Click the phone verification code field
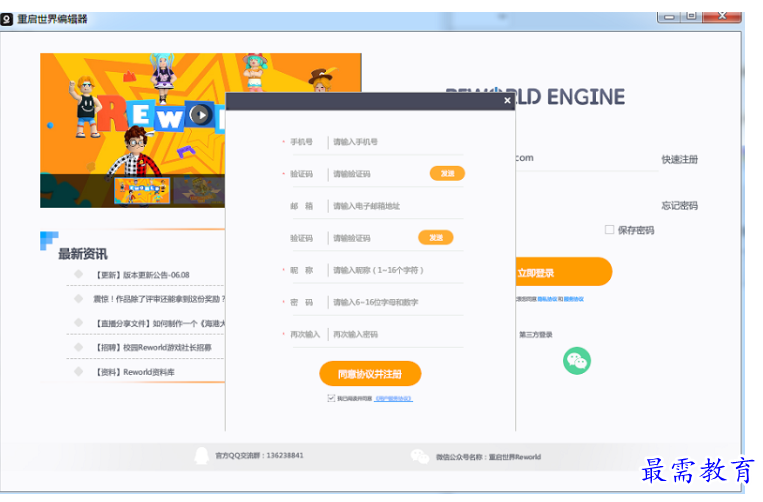The height and width of the screenshot is (502, 763). point(378,174)
